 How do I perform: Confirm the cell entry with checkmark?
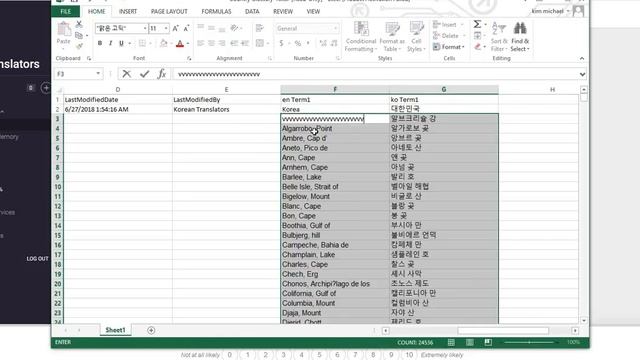[144, 74]
